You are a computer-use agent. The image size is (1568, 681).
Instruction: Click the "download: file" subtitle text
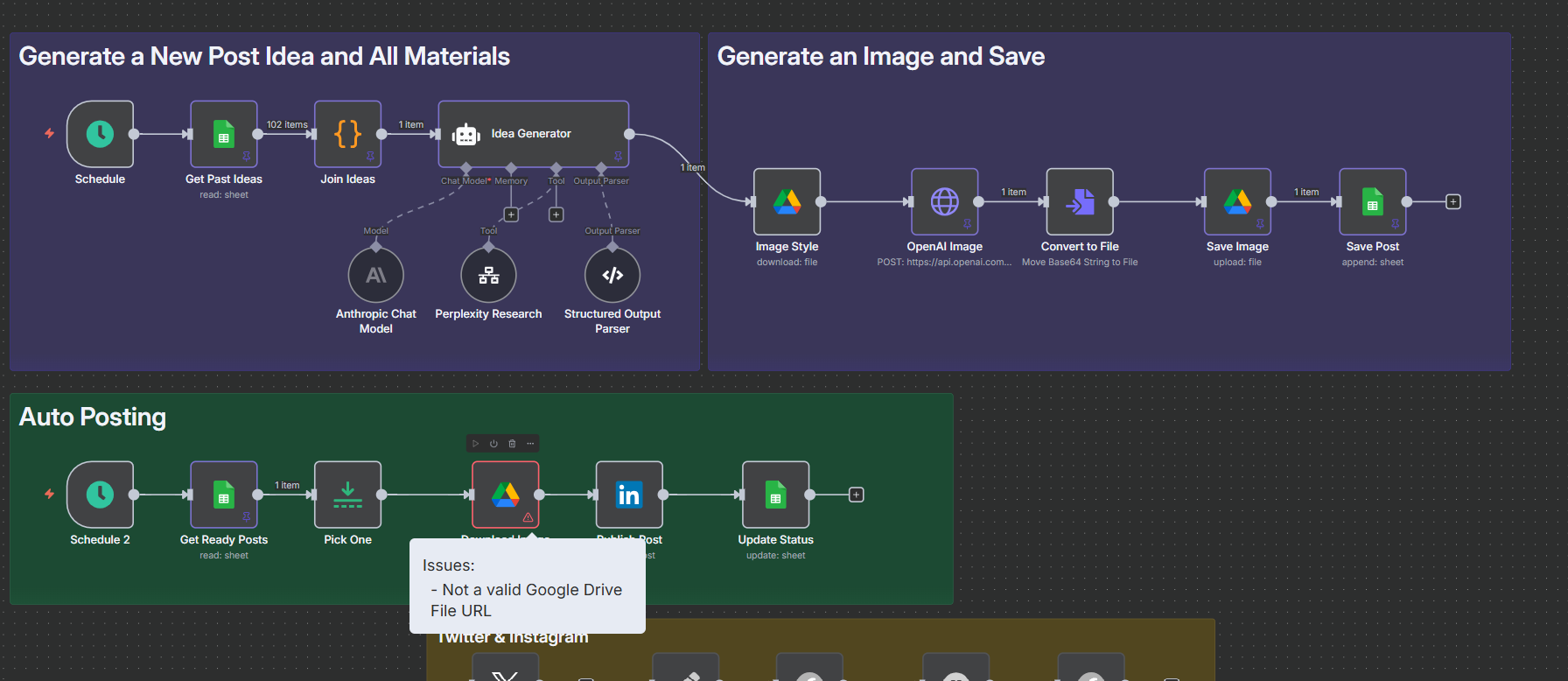787,262
